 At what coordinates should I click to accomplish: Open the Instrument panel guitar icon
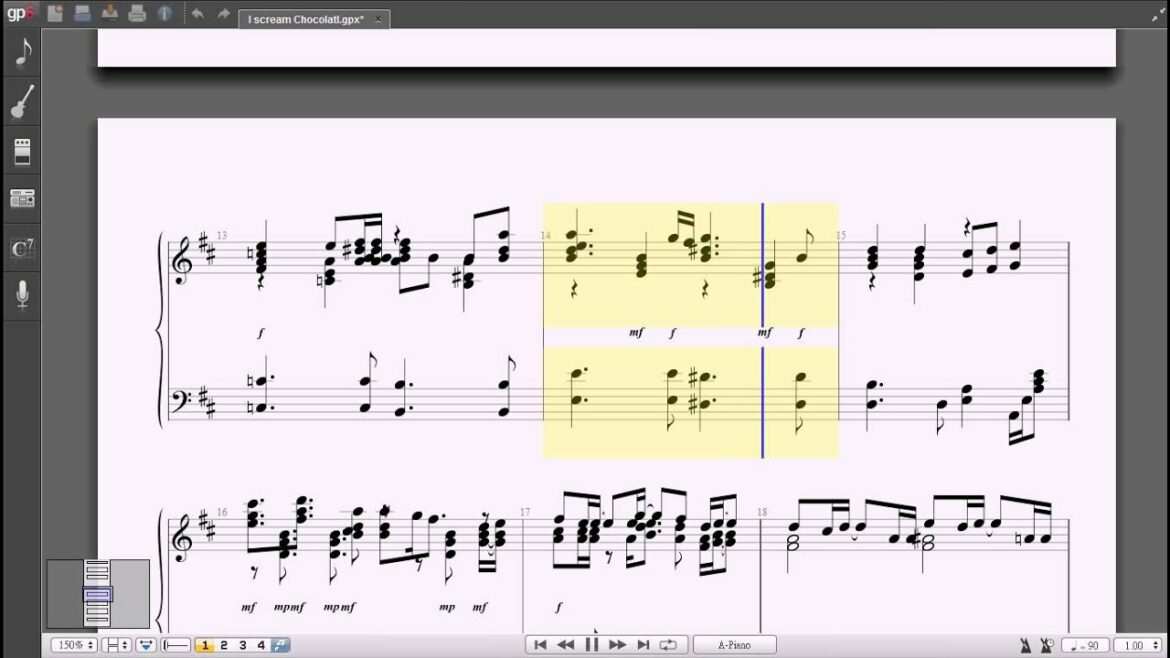(22, 102)
